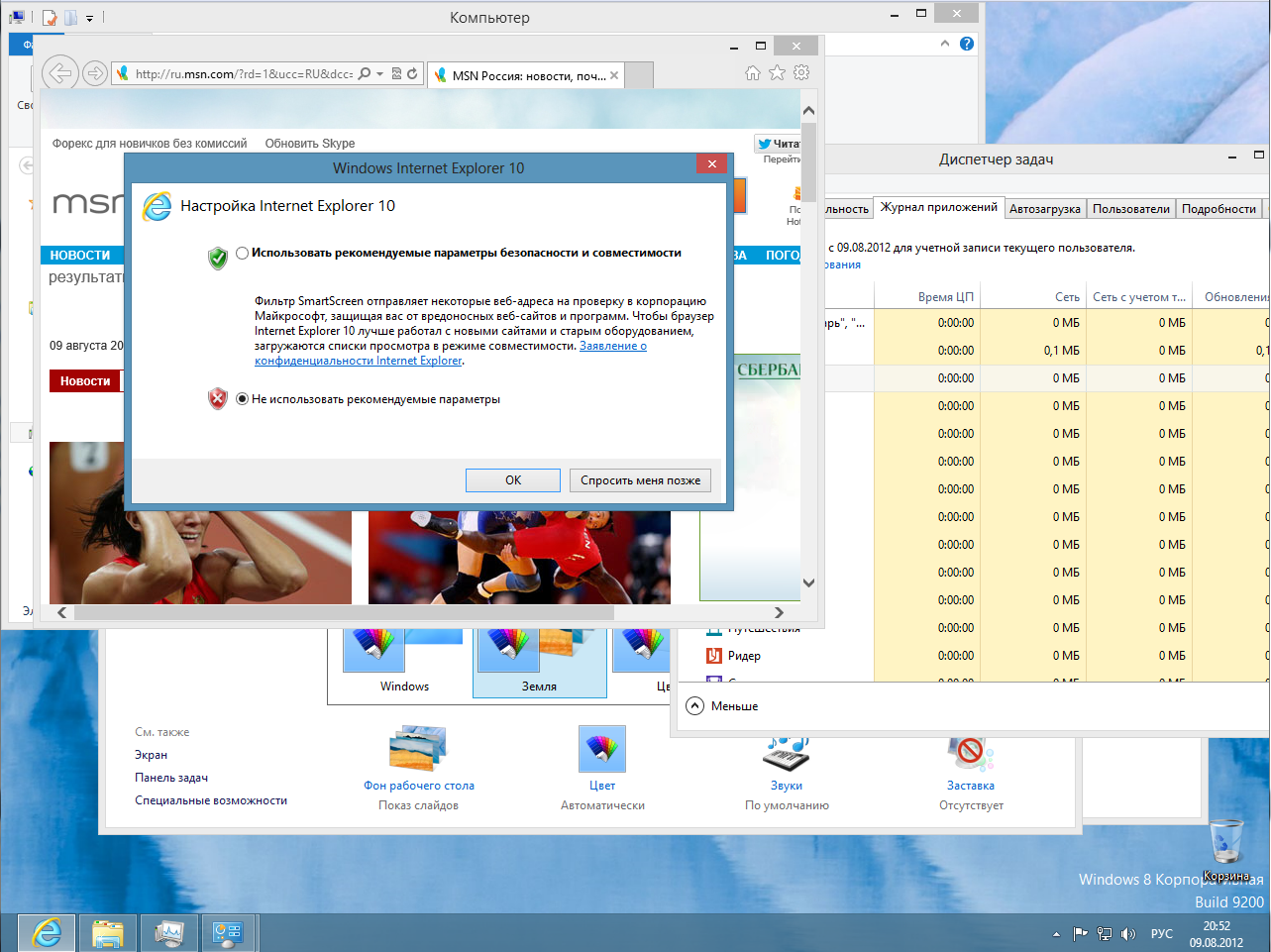The width and height of the screenshot is (1271, 952).
Task: Close the MSN Россия browser tab
Action: [614, 75]
